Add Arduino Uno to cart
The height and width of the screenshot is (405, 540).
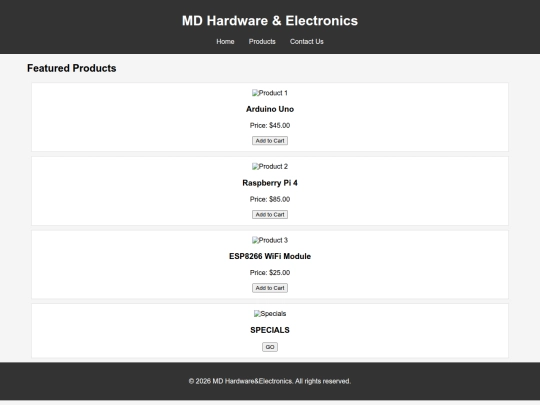pyautogui.click(x=270, y=141)
